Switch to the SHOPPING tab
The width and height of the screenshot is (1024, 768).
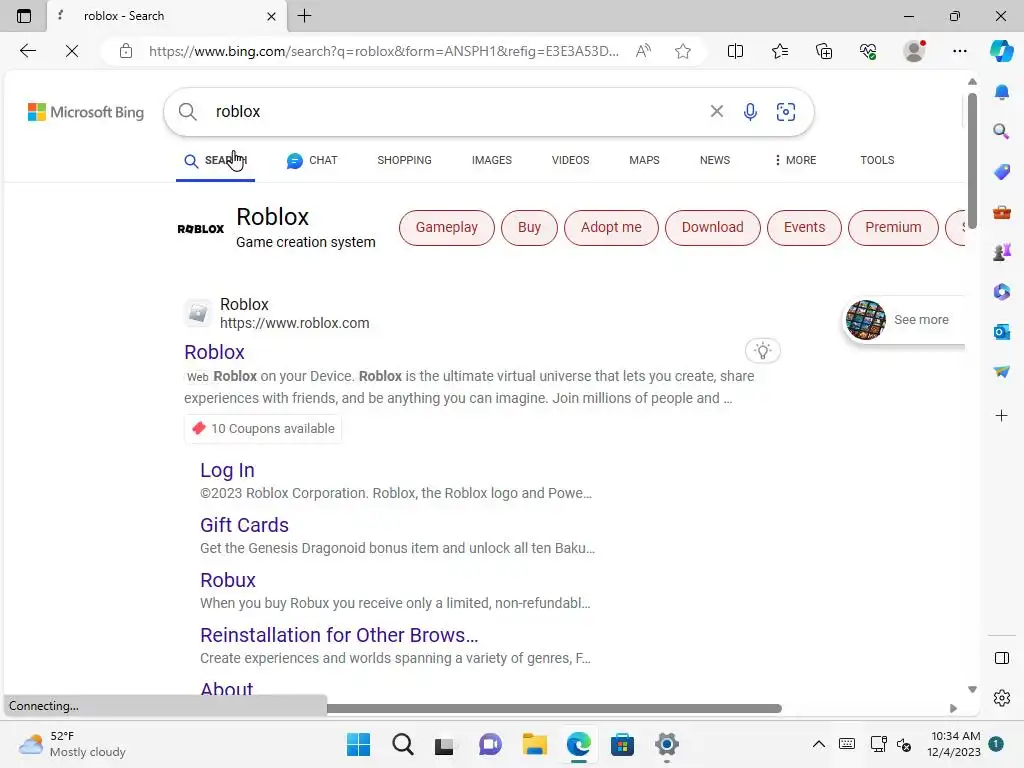click(x=404, y=160)
